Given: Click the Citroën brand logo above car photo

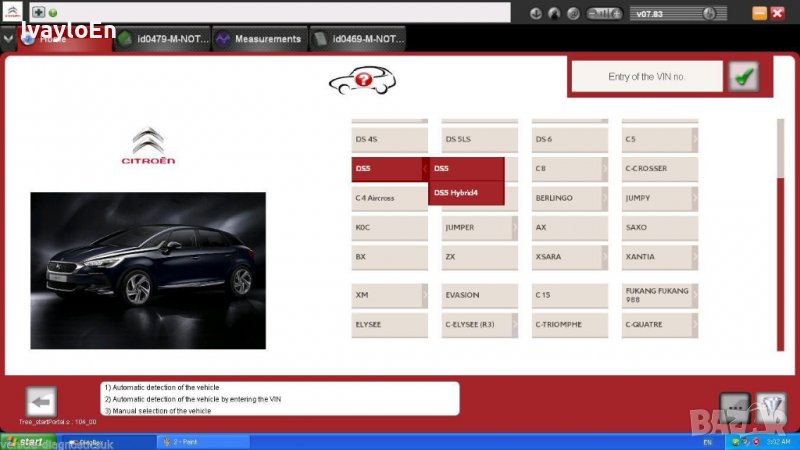Looking at the screenshot, I should pos(148,146).
